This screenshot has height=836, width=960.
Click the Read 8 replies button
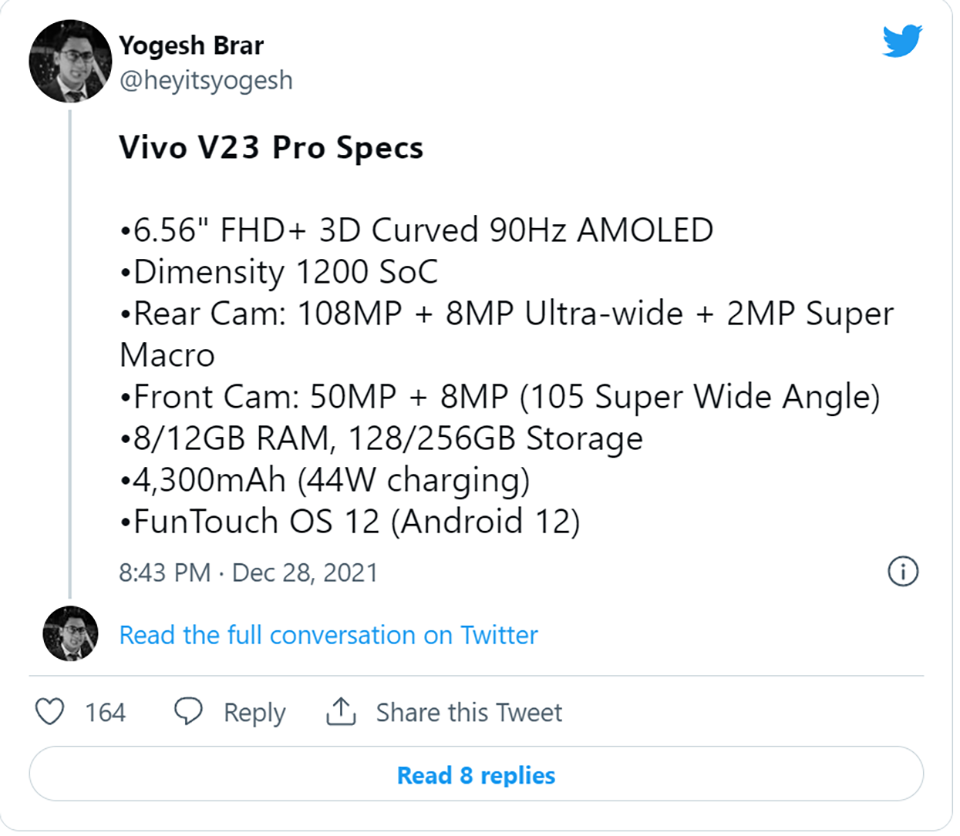(476, 775)
